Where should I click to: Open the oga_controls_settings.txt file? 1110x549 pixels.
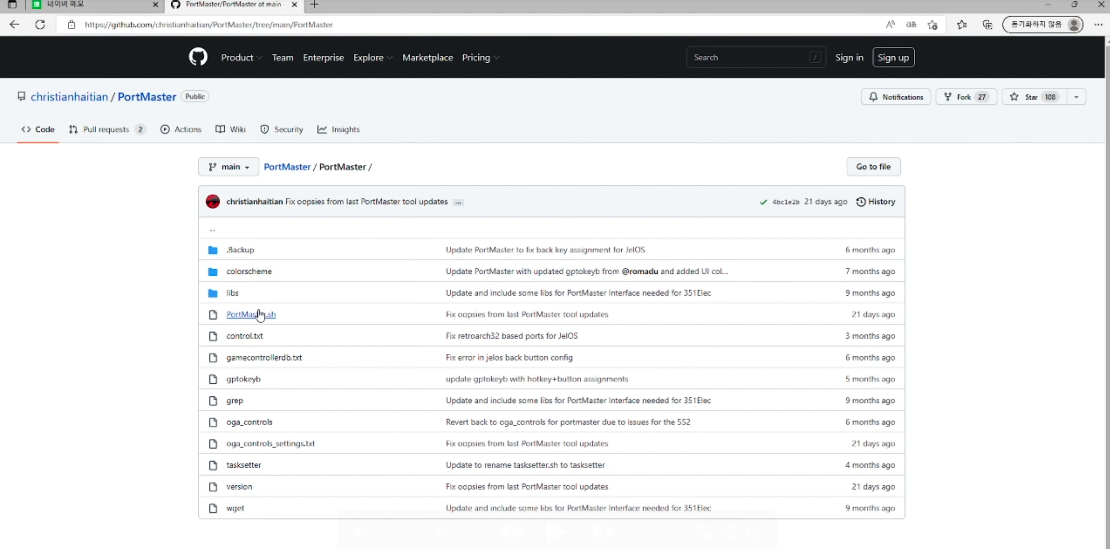270,444
